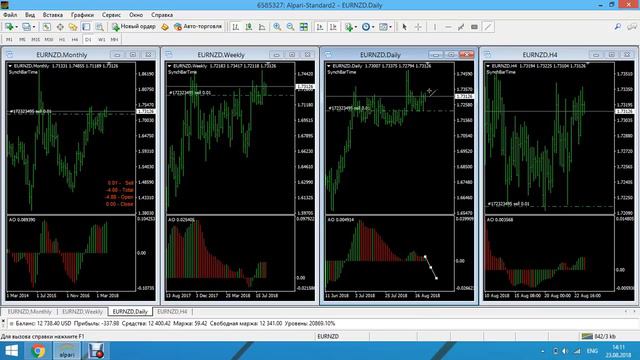
Task: Open the Файл menu
Action: coord(10,15)
